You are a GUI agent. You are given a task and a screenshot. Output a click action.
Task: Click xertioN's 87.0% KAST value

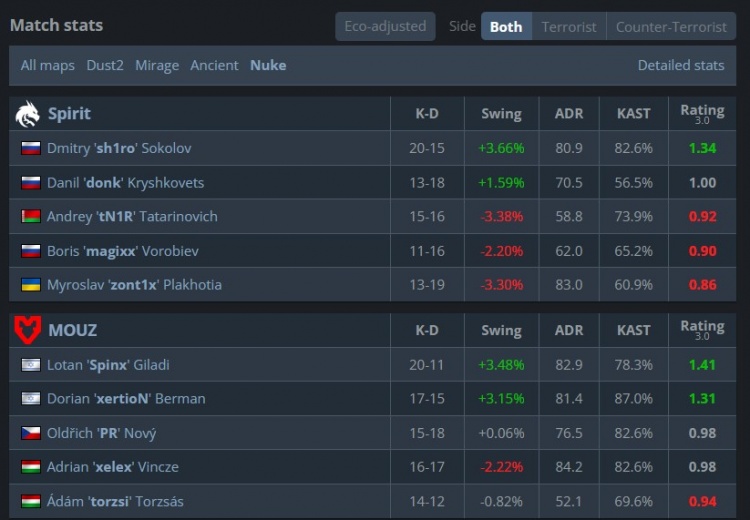click(633, 398)
